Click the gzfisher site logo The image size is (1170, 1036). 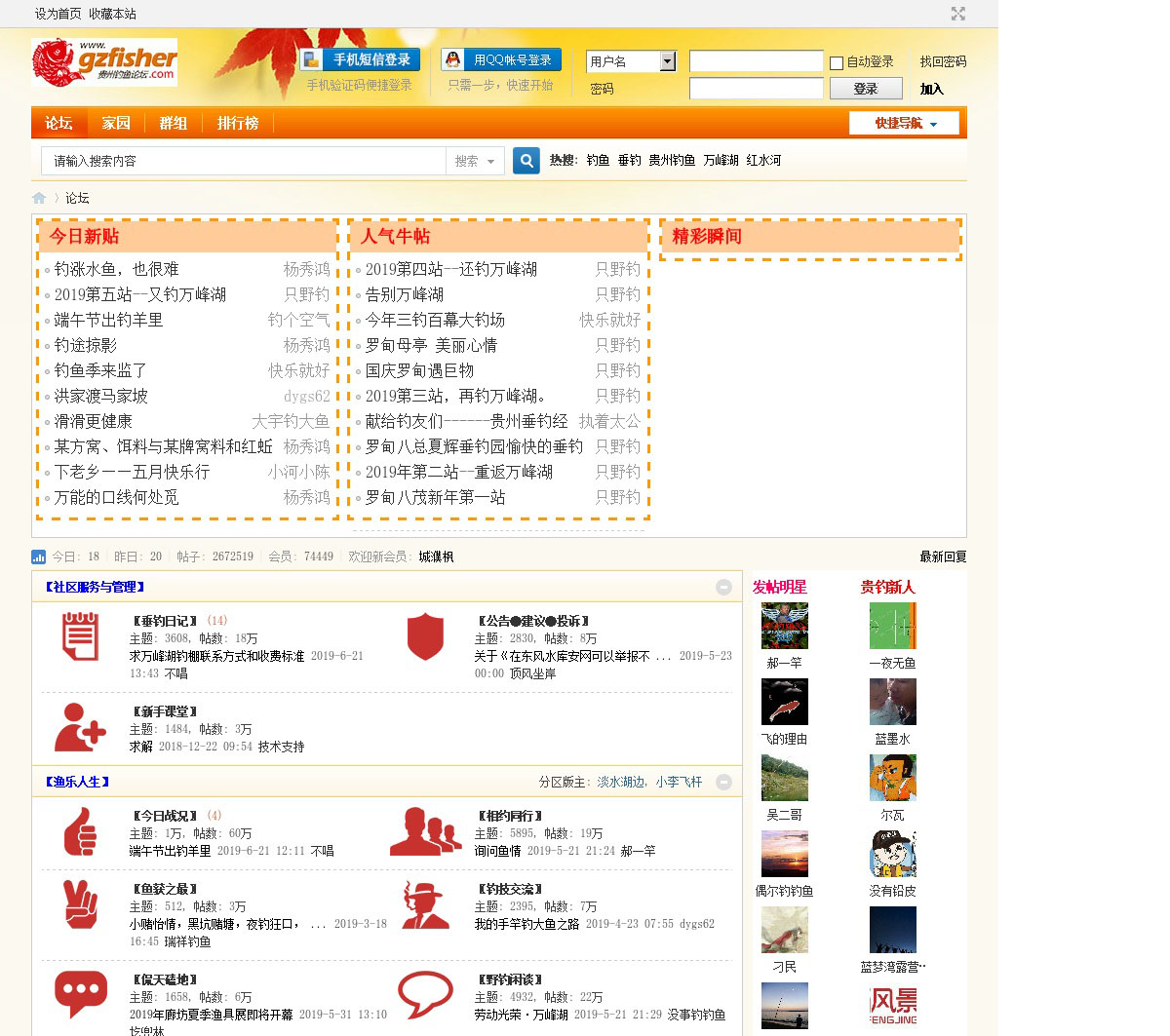click(104, 62)
